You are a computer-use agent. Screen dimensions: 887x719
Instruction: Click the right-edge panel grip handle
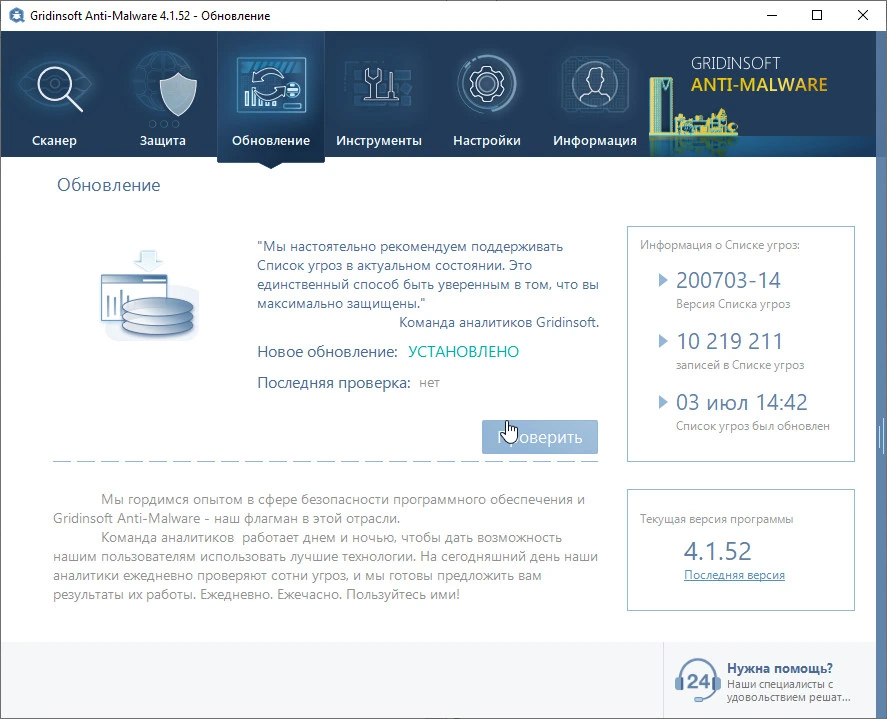(x=881, y=436)
